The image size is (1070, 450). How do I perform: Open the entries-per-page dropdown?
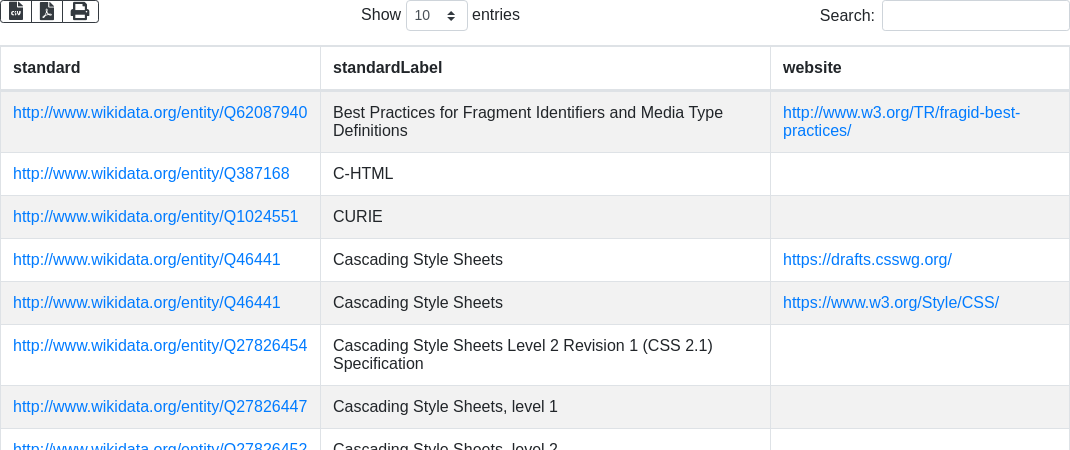pyautogui.click(x=437, y=16)
